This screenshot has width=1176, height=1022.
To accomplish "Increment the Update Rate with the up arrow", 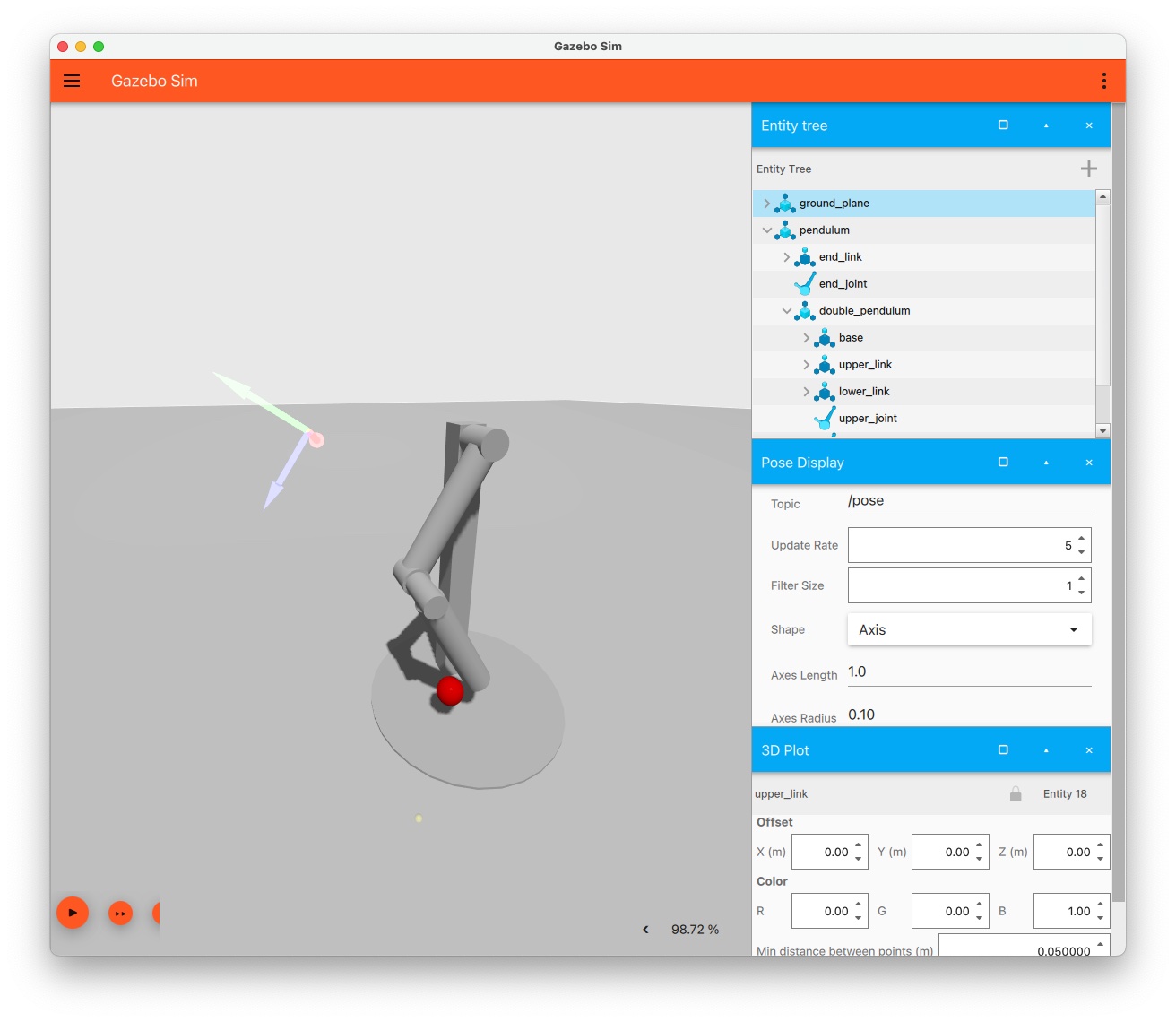I will 1080,539.
